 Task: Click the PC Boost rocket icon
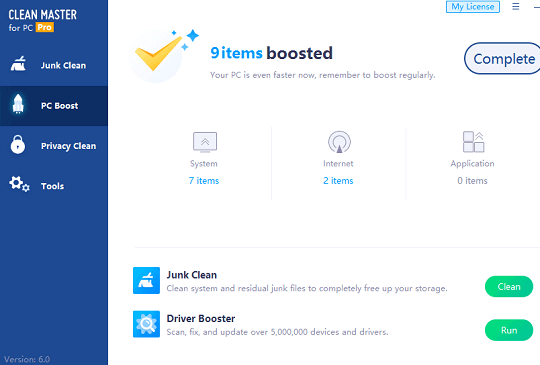[18, 104]
